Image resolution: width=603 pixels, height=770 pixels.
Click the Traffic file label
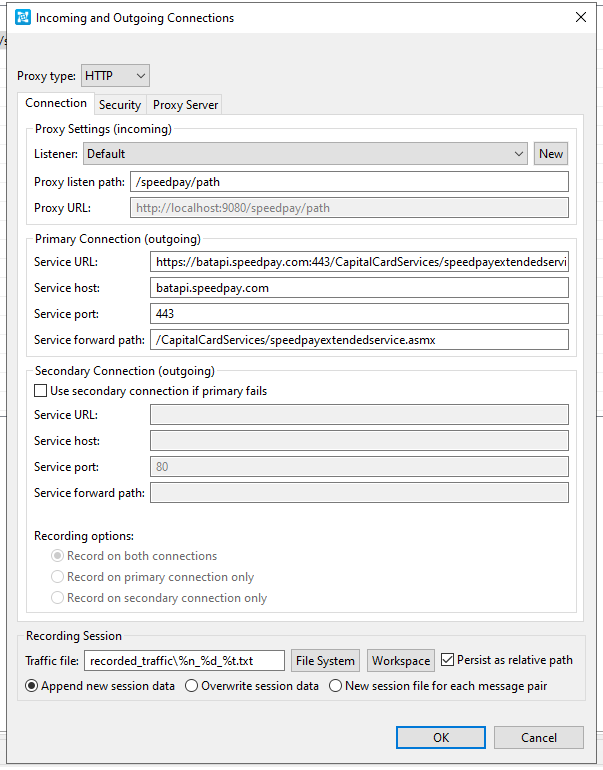click(x=52, y=660)
